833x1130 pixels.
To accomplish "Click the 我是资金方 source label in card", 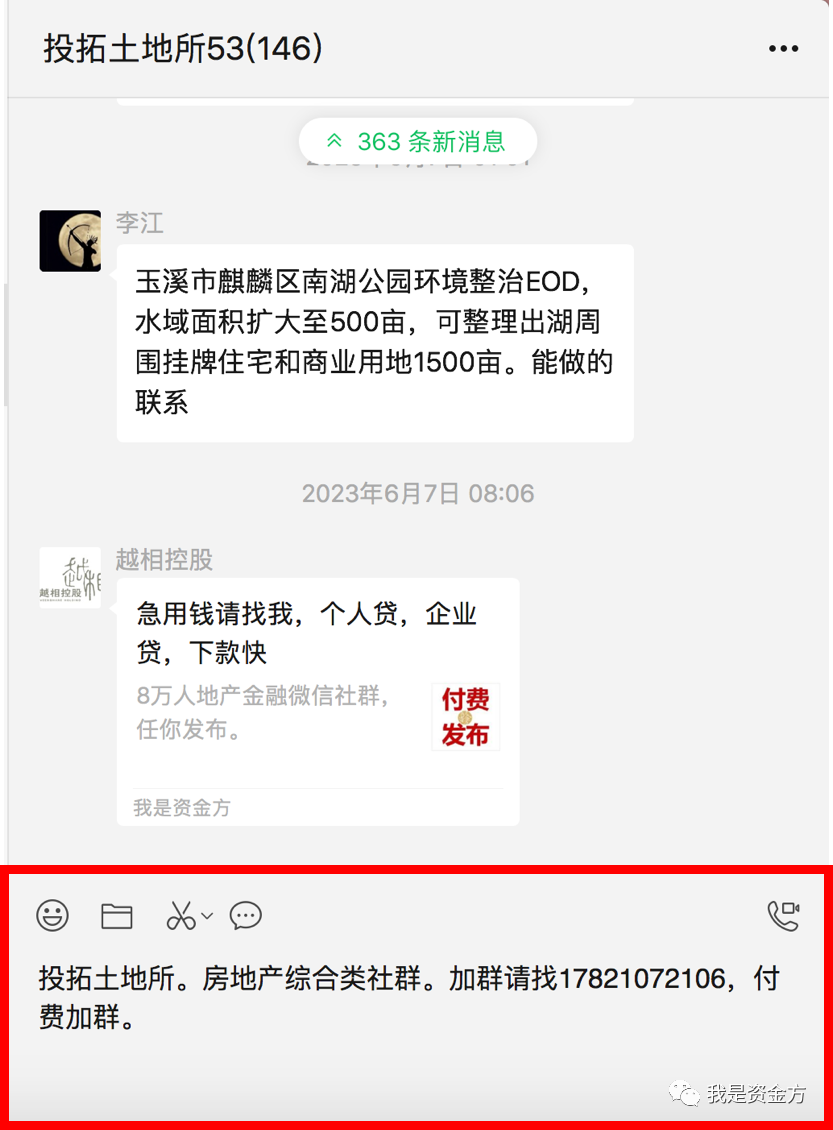I will pos(182,808).
